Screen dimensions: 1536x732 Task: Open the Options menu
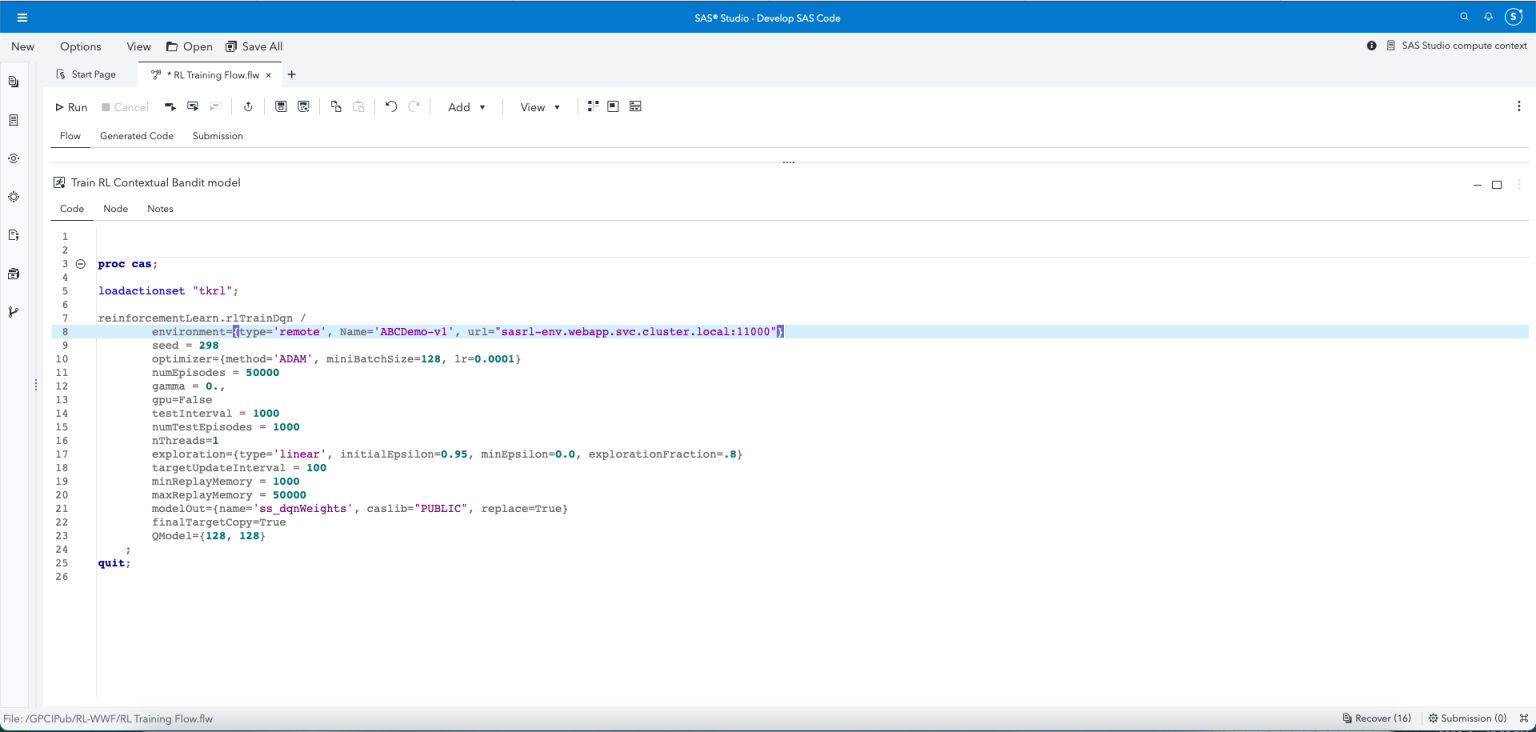click(x=80, y=46)
